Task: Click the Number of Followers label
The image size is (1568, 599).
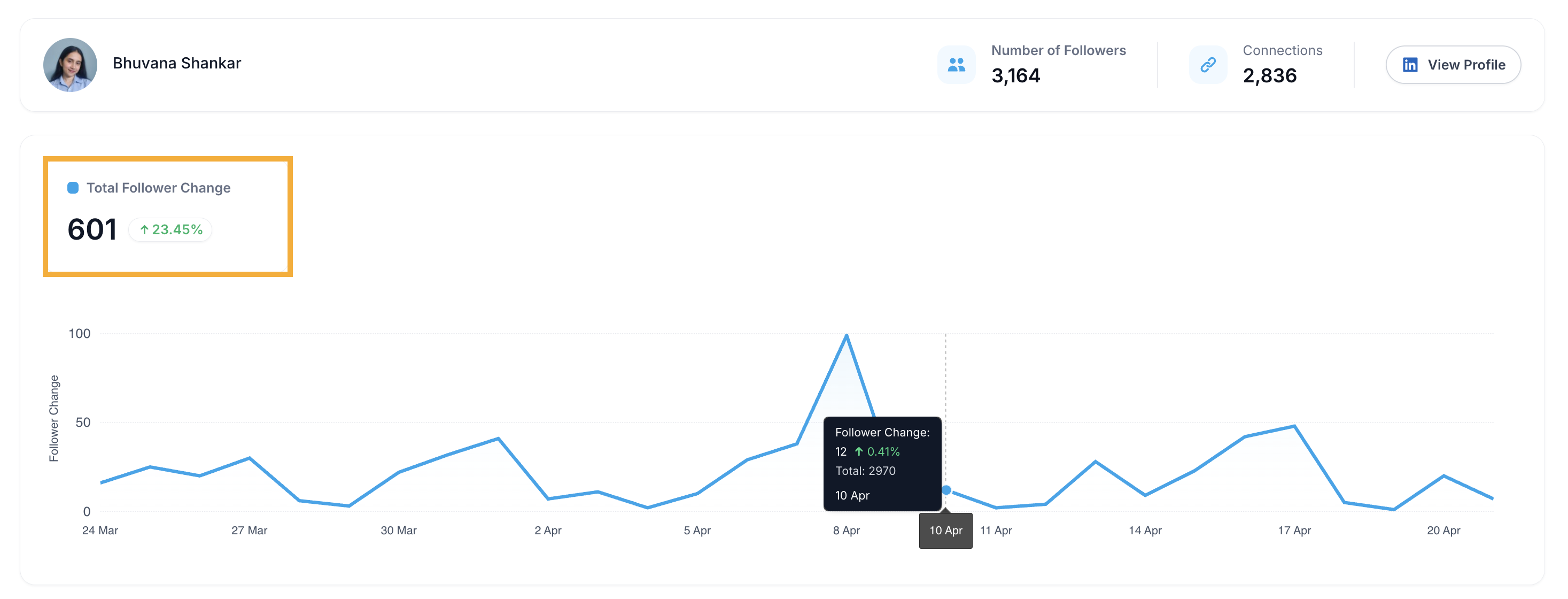Action: coord(1059,51)
